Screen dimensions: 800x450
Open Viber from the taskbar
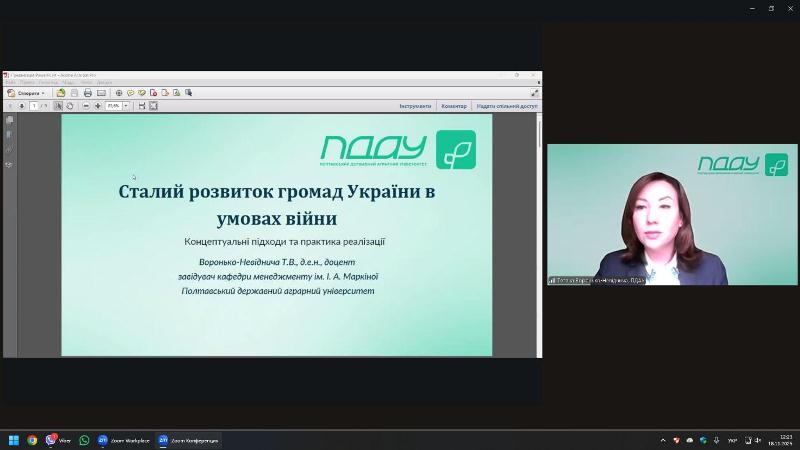point(58,440)
